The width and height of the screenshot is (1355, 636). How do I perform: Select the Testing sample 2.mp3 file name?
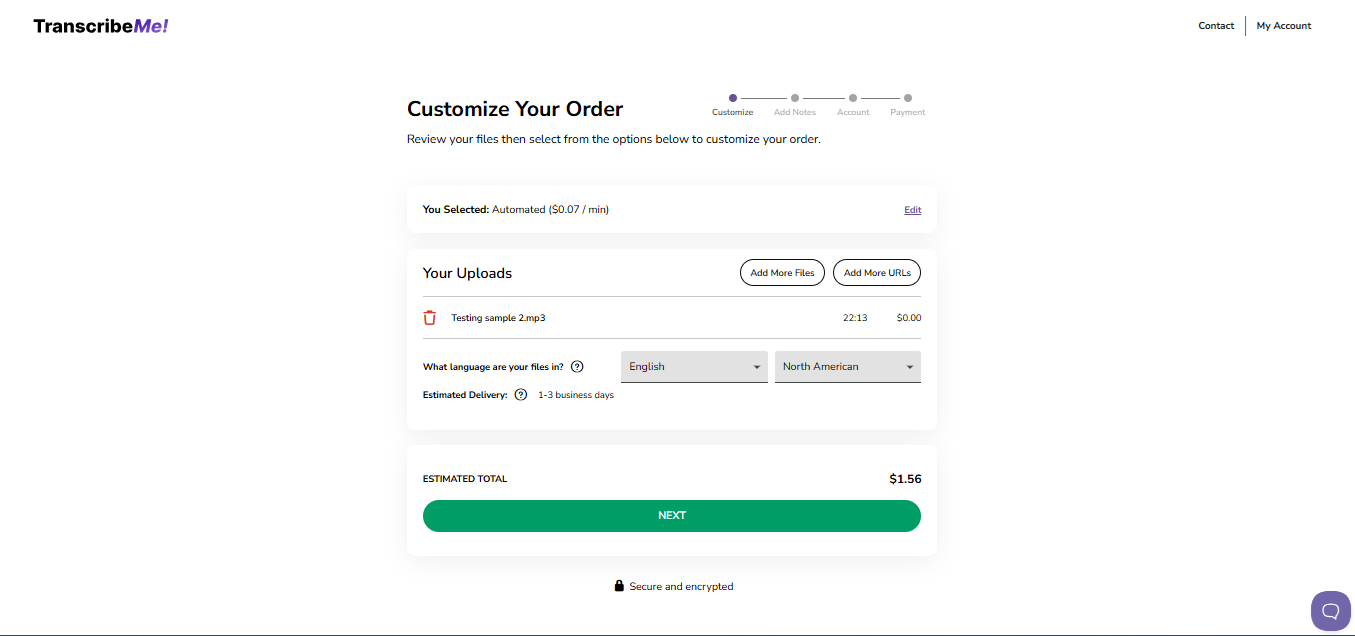pyautogui.click(x=498, y=317)
